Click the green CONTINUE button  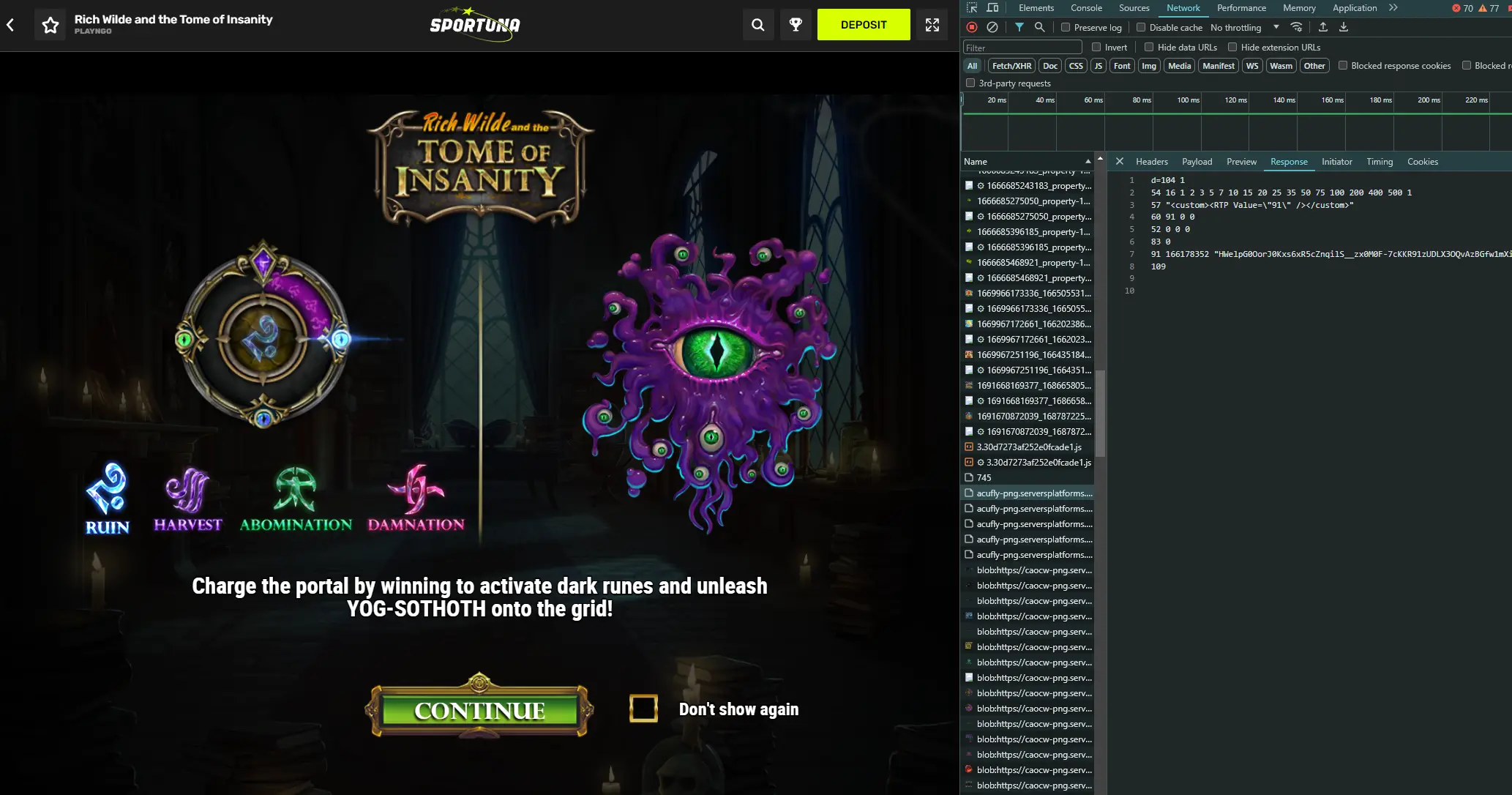[x=479, y=709]
